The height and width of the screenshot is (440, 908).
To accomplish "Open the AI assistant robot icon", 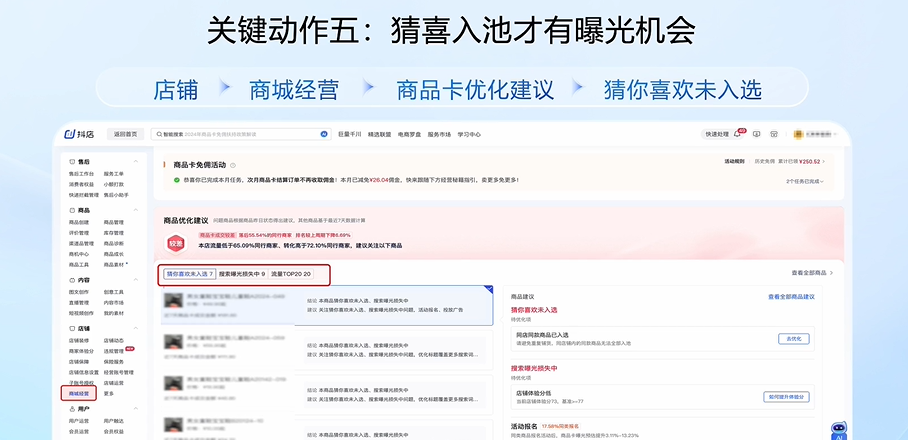I will 838,430.
